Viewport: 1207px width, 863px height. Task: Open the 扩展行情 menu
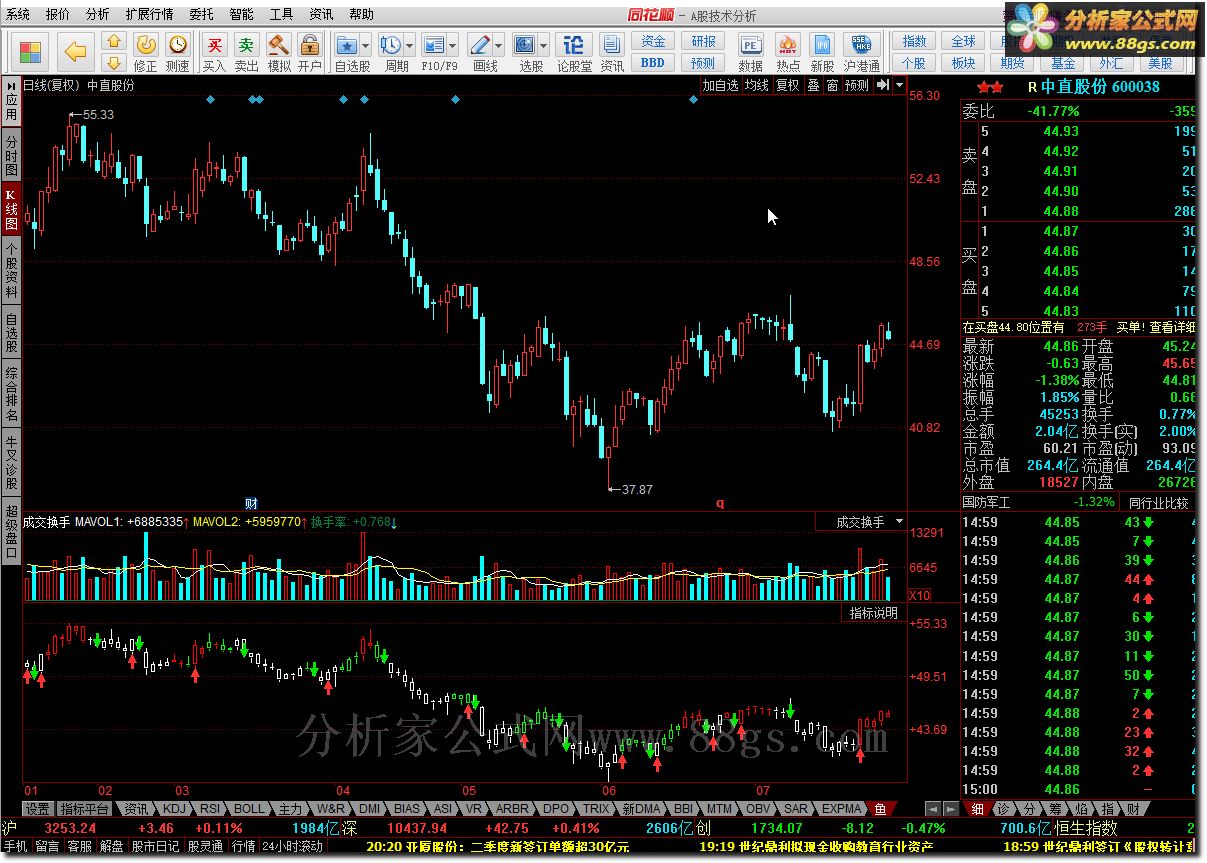tap(149, 15)
